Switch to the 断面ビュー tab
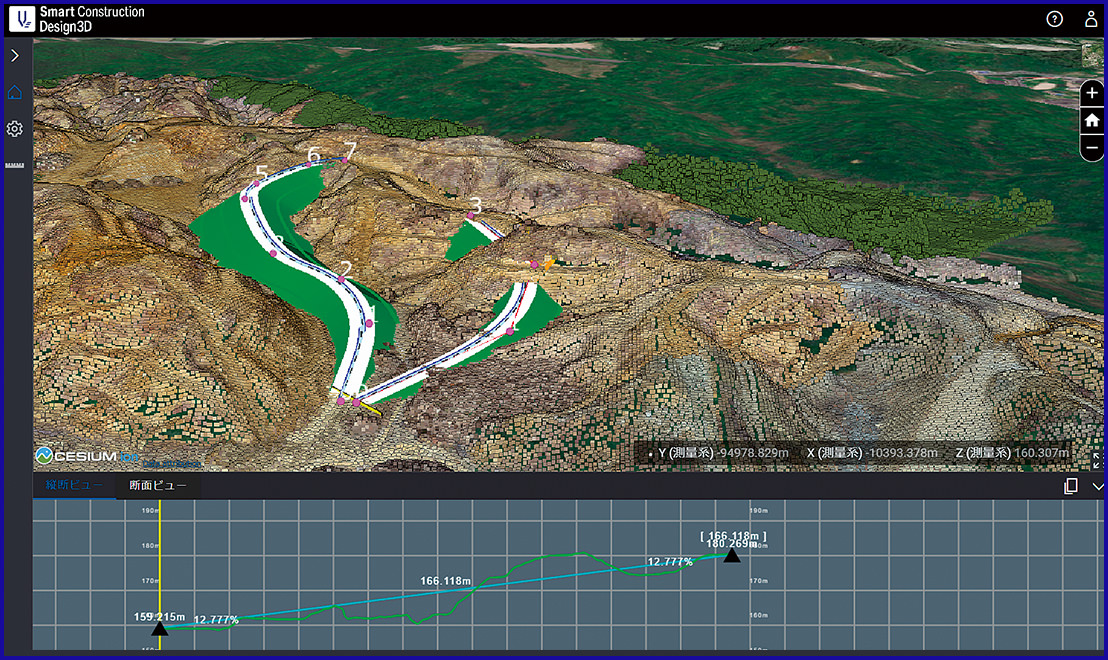Viewport: 1108px width, 660px height. tap(157, 486)
